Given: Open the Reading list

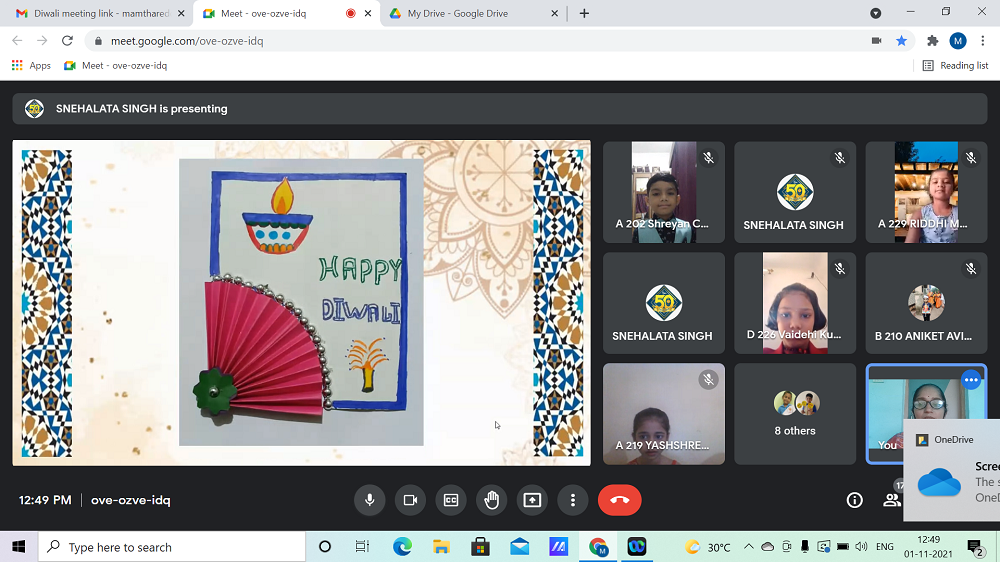Looking at the screenshot, I should (955, 65).
